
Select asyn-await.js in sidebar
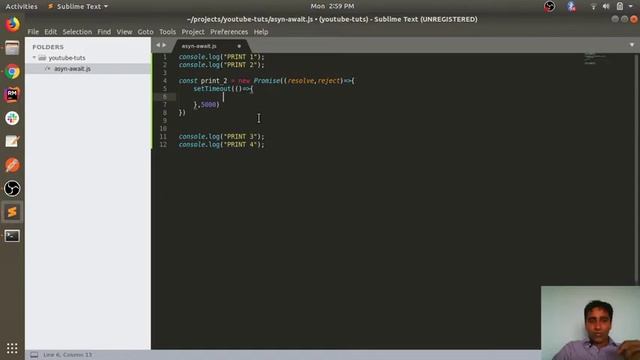point(72,69)
